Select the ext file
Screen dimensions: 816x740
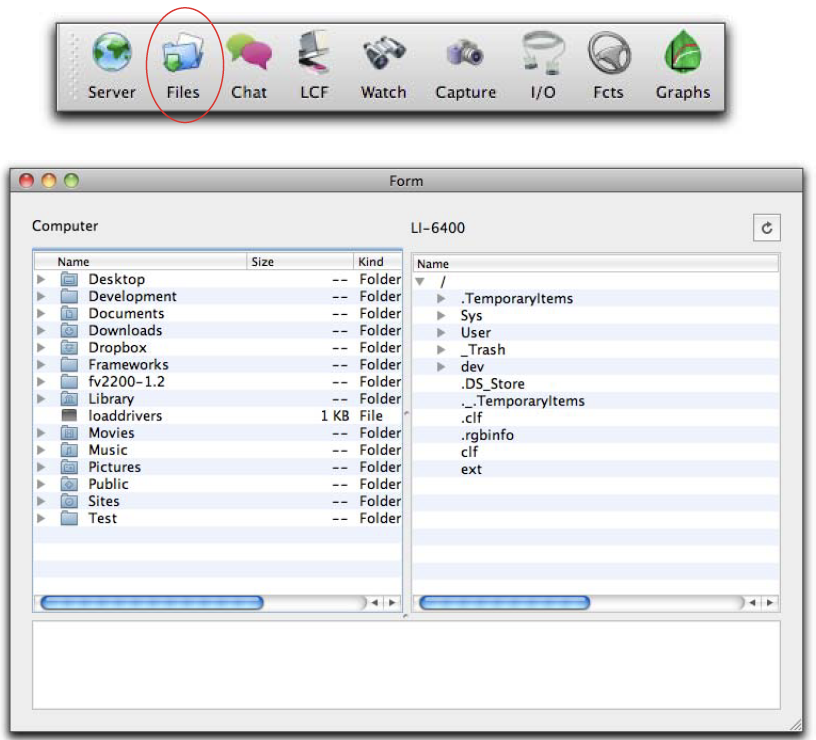[x=471, y=469]
